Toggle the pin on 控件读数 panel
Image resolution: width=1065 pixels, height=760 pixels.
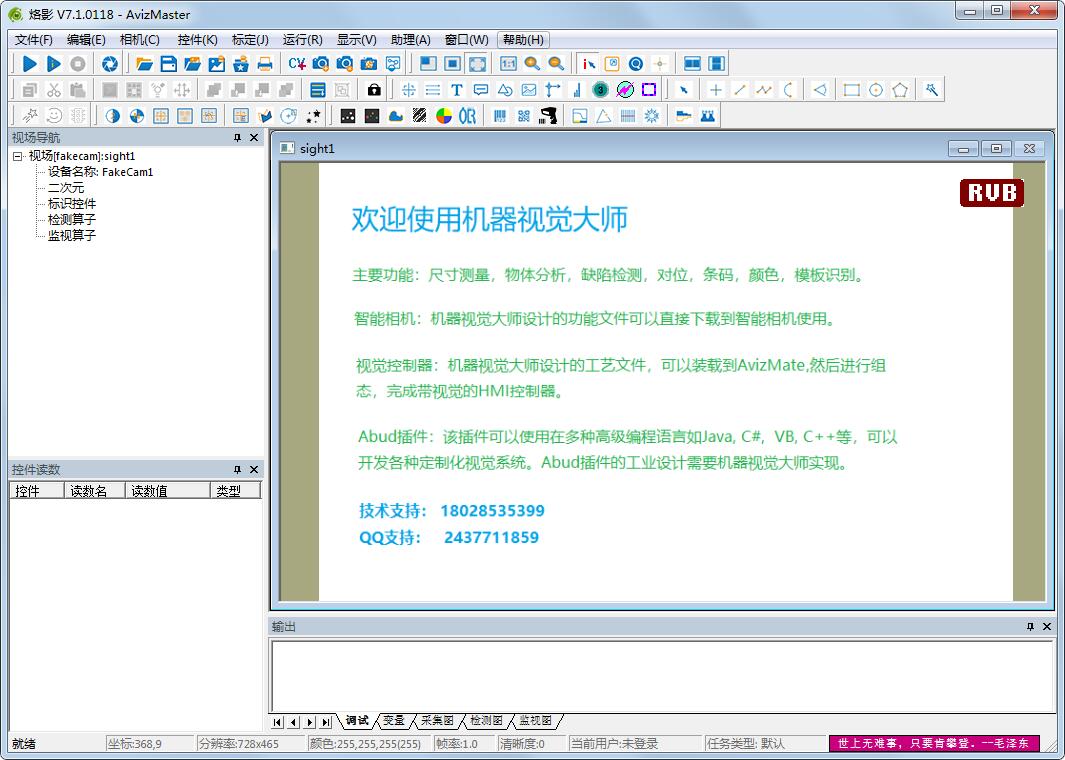(x=237, y=470)
